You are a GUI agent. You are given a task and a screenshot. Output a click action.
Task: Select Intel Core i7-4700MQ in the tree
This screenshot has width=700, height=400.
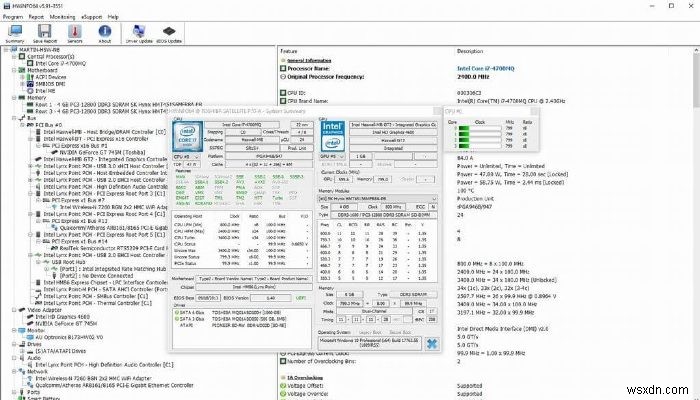pos(60,63)
